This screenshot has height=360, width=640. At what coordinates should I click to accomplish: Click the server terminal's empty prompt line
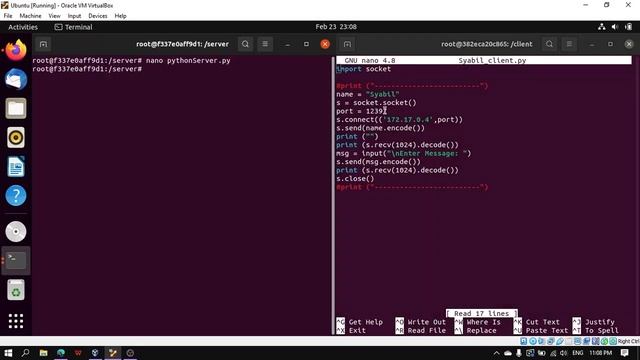87,69
